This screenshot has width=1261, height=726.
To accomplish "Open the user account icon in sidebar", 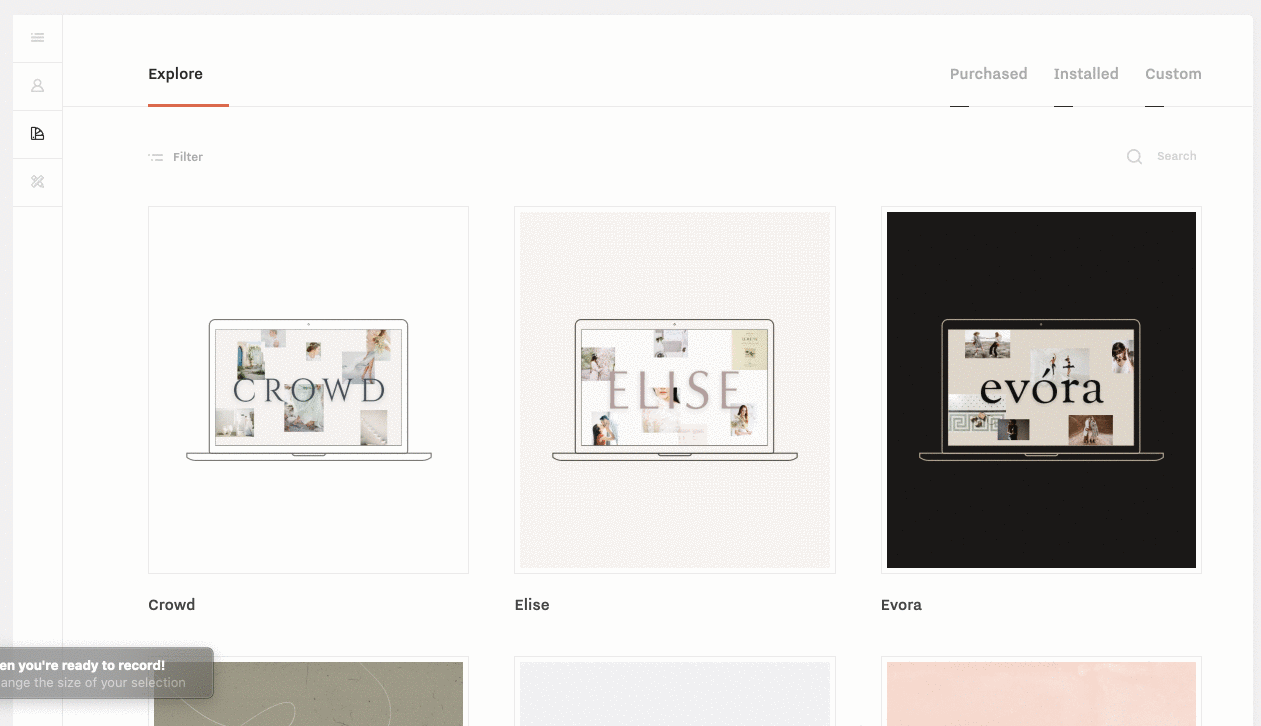I will [x=37, y=86].
